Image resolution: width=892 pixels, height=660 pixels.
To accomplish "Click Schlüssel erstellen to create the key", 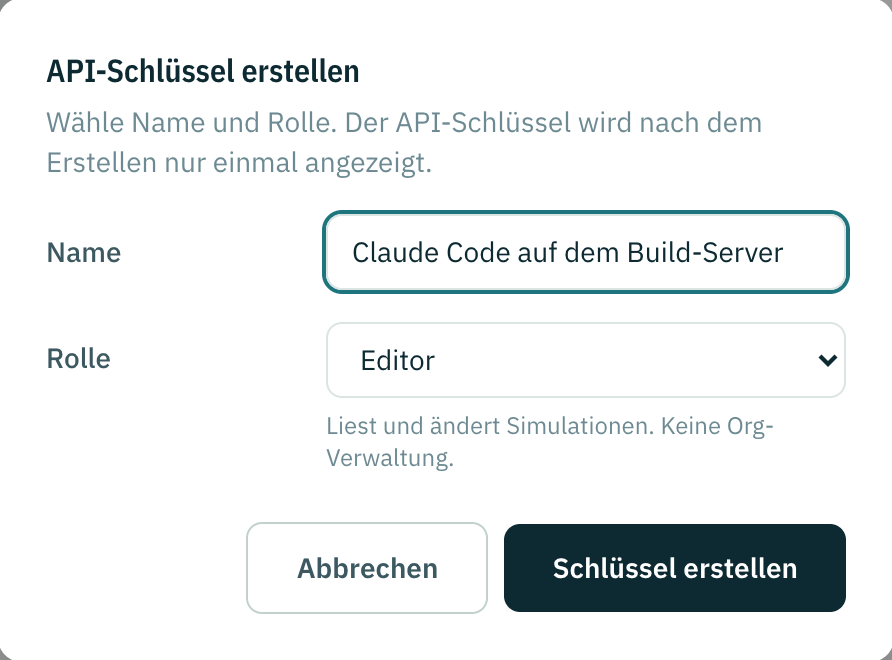I will click(x=675, y=568).
